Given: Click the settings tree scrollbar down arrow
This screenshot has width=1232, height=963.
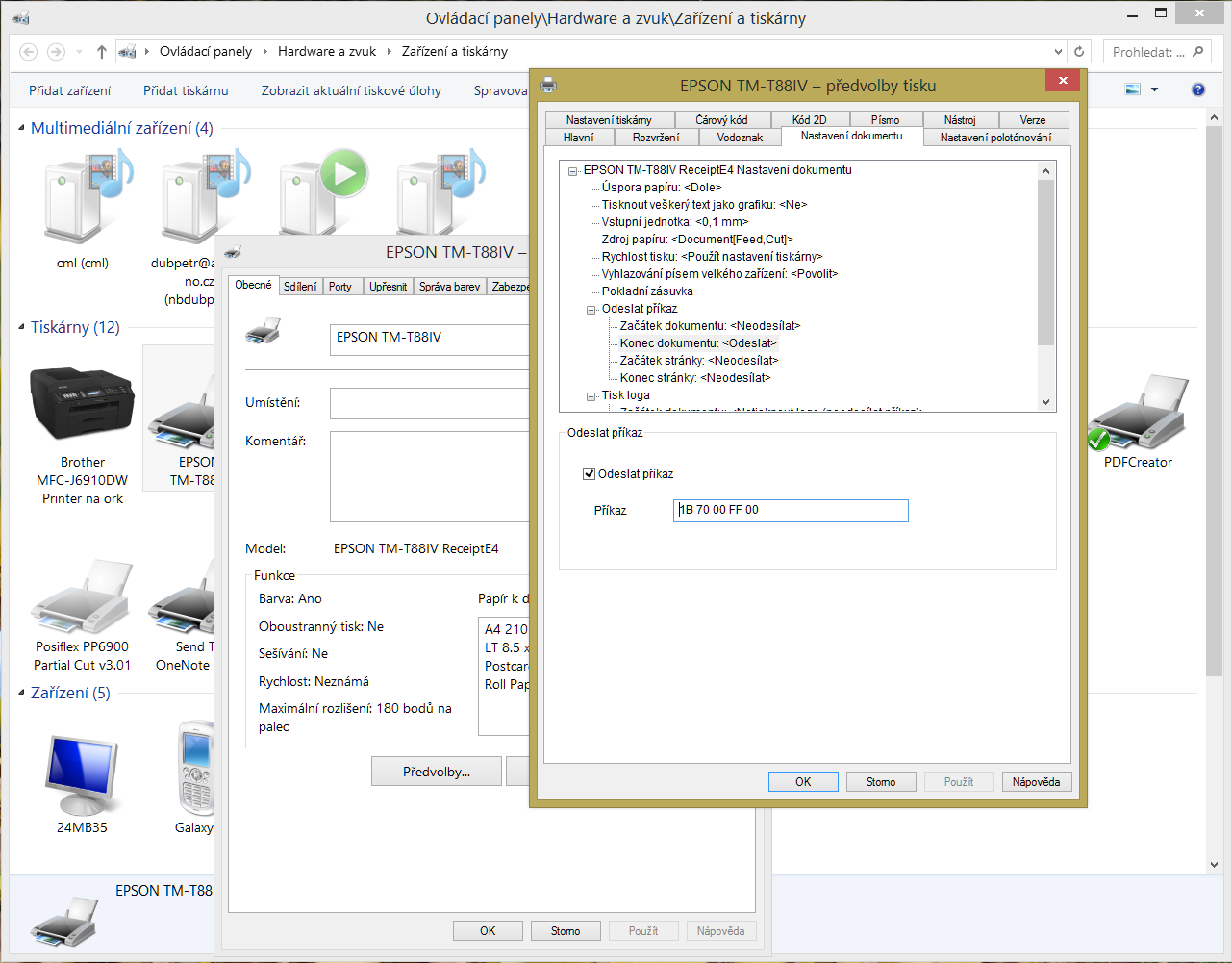Looking at the screenshot, I should 1046,402.
